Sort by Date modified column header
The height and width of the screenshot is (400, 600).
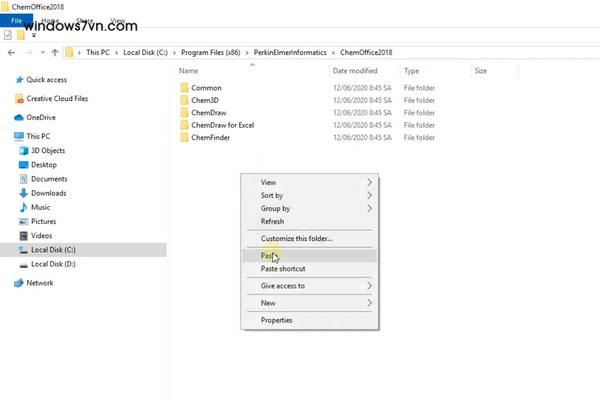coord(355,72)
